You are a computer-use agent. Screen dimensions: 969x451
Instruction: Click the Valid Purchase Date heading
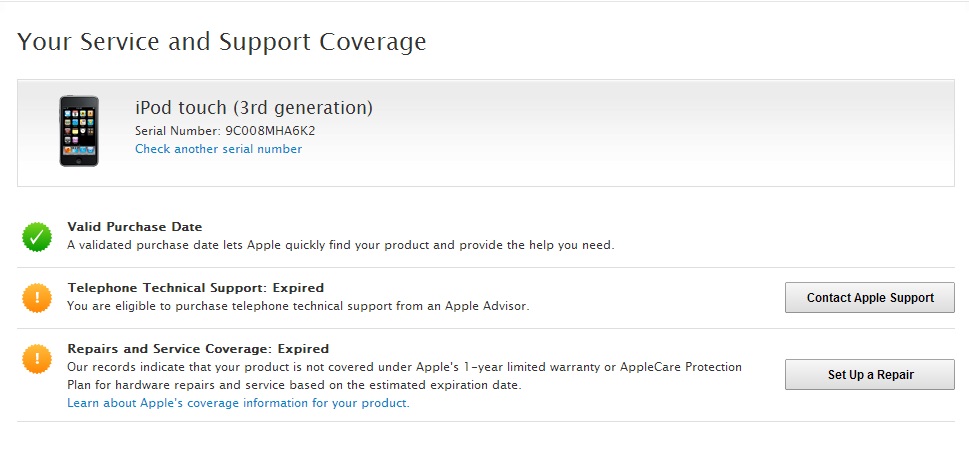click(135, 227)
